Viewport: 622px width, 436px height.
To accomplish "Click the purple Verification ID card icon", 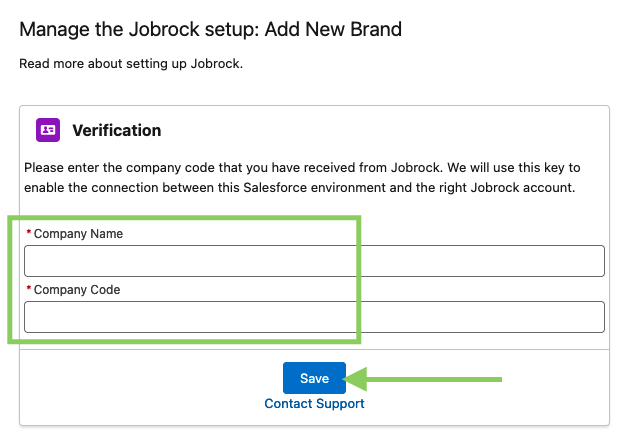I will tap(48, 130).
